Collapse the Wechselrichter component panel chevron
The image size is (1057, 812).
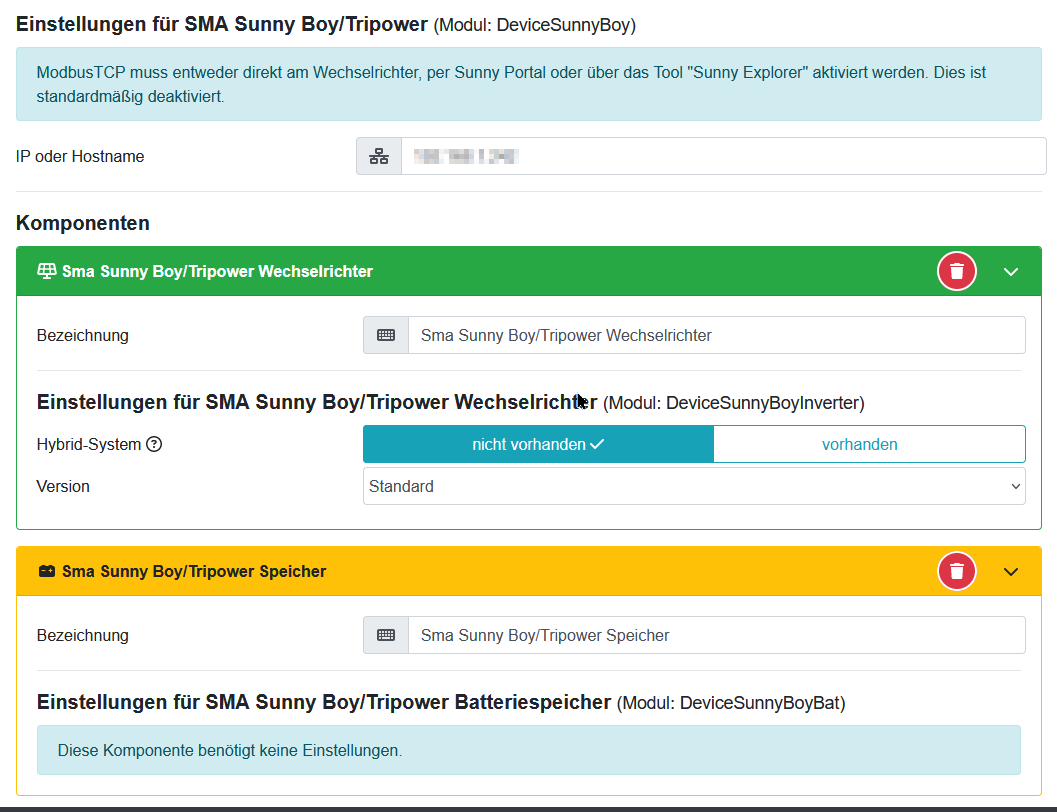(1010, 272)
